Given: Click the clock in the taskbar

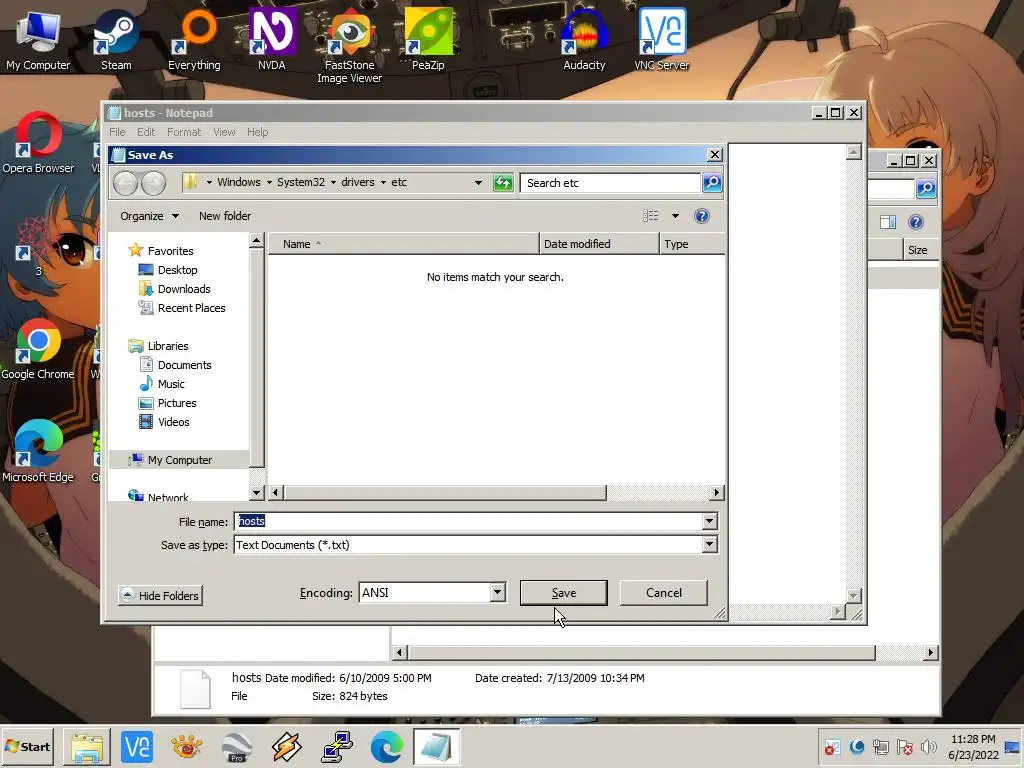Looking at the screenshot, I should coord(973,746).
